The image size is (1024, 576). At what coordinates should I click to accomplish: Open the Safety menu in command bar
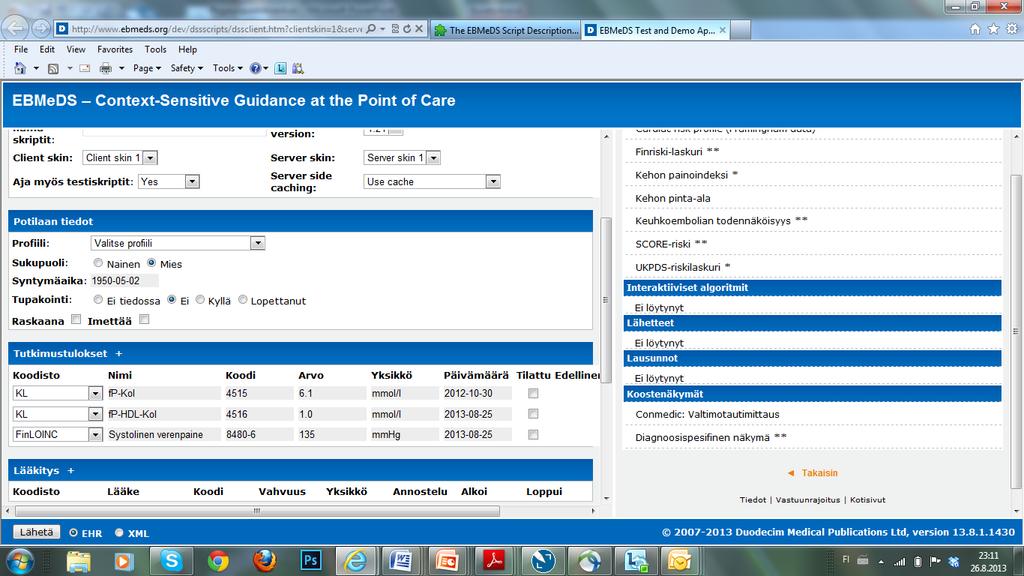tap(187, 68)
